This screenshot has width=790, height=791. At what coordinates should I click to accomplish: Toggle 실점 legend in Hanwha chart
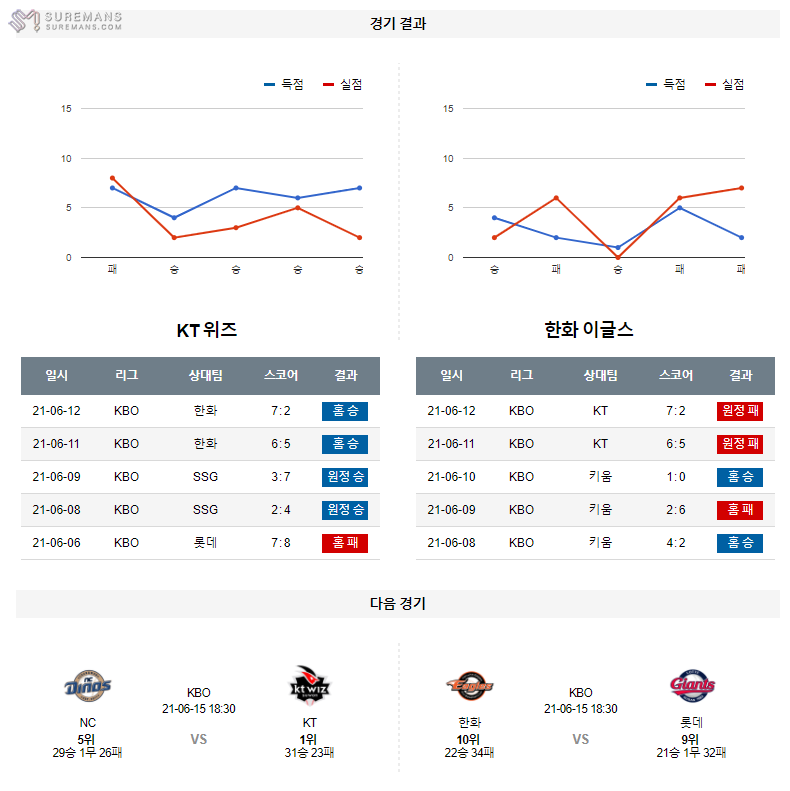pos(724,85)
